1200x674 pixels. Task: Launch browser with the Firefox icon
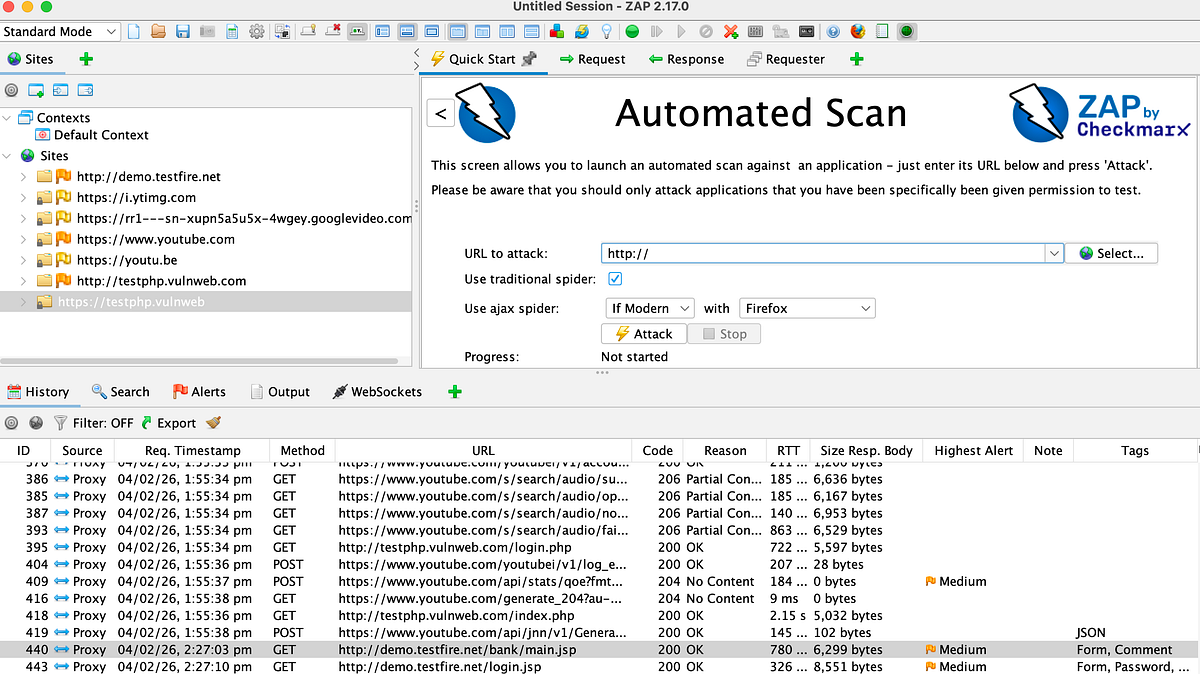click(857, 32)
